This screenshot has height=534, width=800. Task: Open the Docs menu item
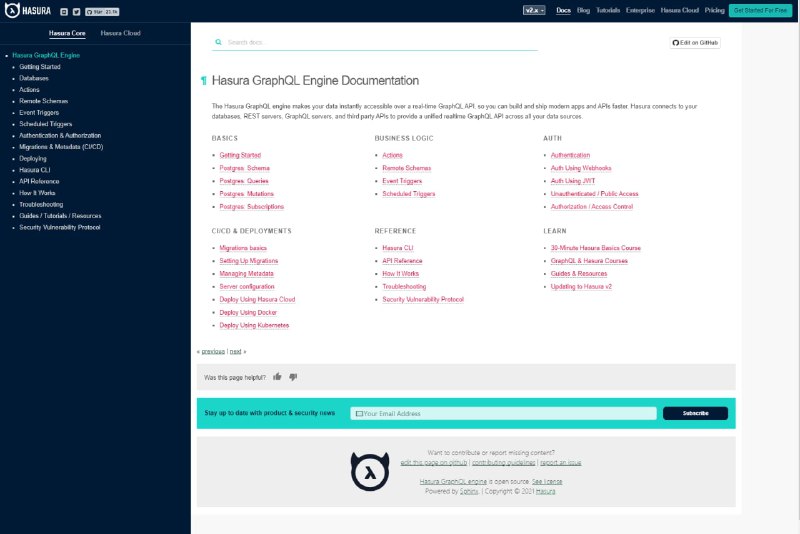click(x=563, y=10)
